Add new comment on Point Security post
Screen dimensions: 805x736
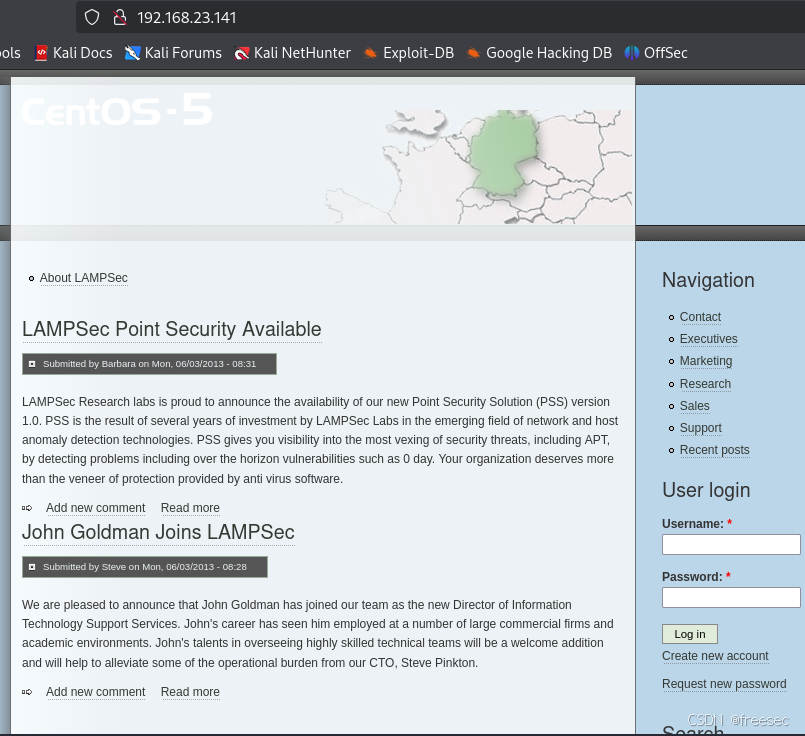(95, 508)
